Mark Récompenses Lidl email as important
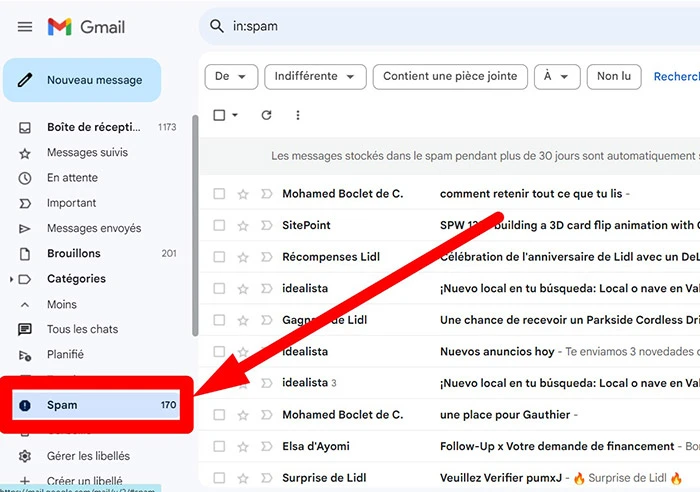Image resolution: width=700 pixels, height=492 pixels. 267,257
